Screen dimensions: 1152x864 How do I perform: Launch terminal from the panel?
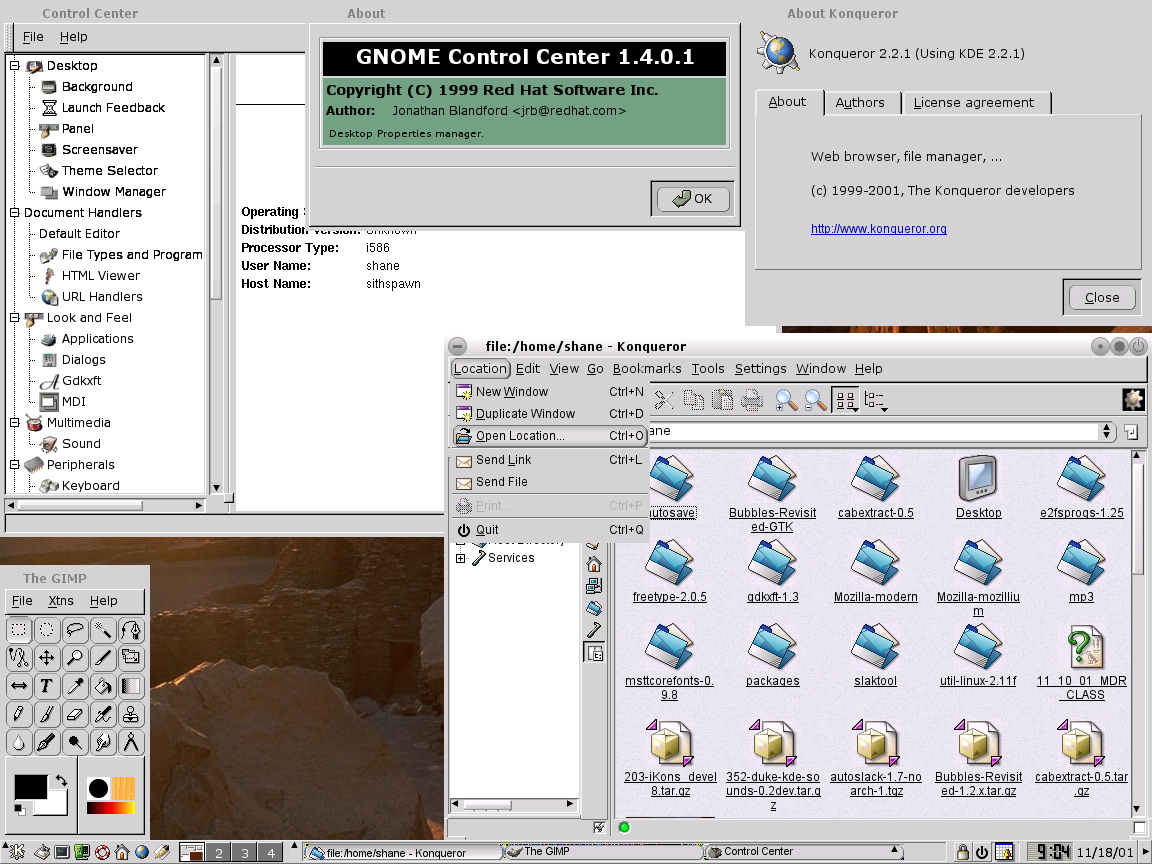(x=62, y=852)
